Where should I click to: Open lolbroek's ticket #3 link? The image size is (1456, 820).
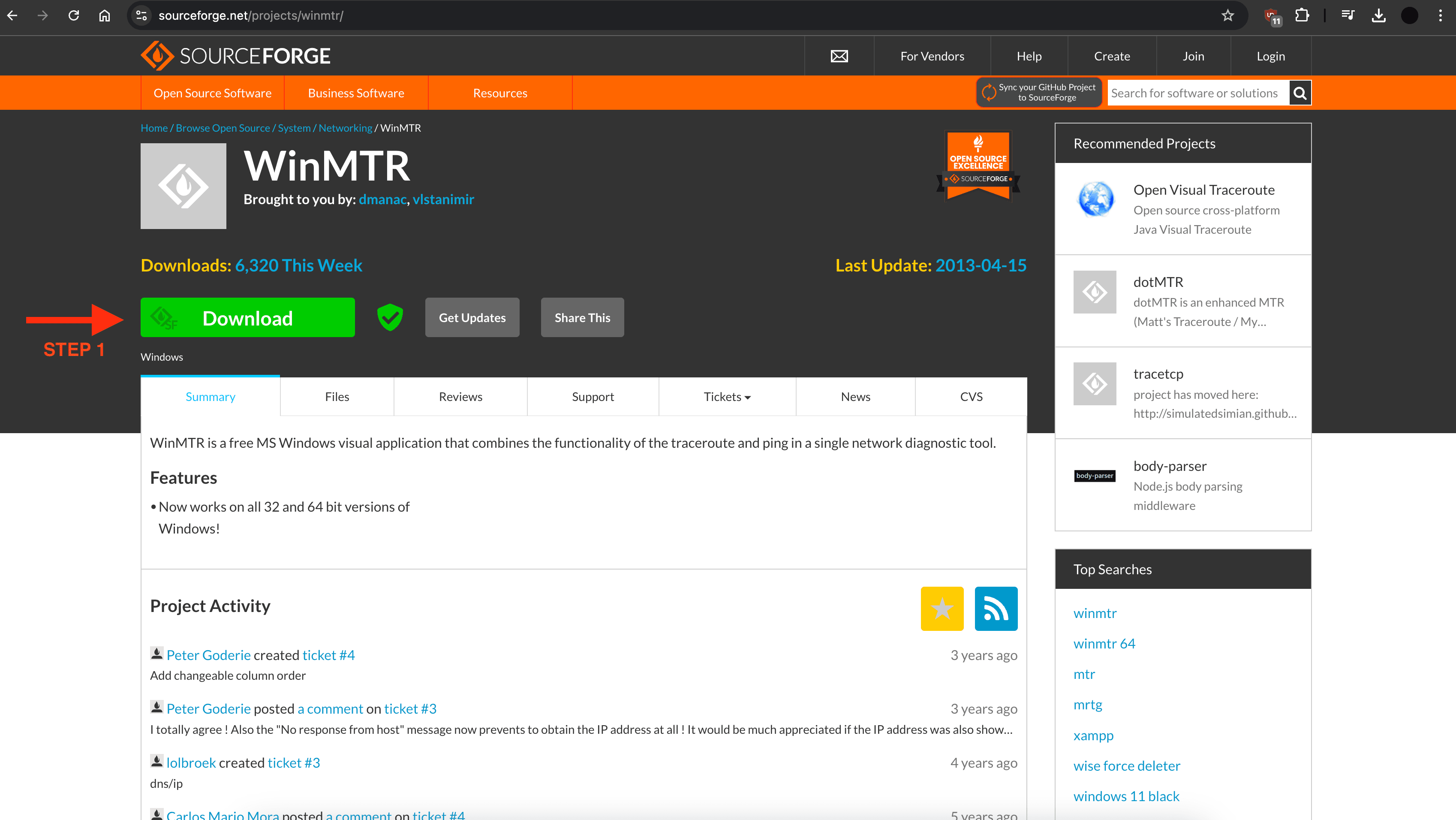click(293, 763)
